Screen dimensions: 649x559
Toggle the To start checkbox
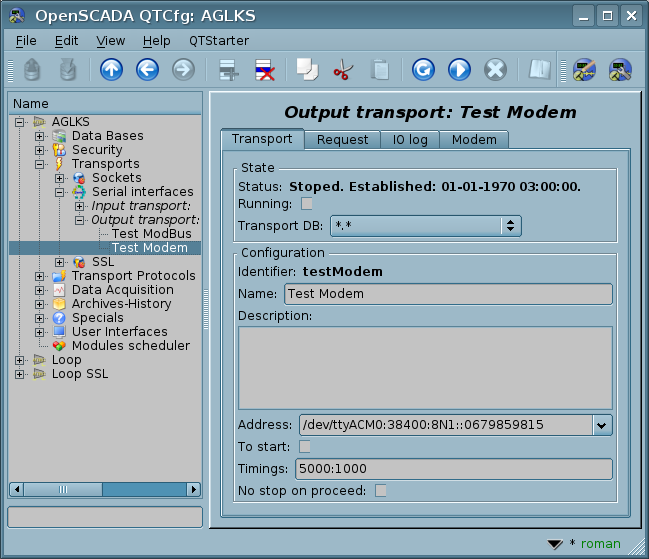305,447
